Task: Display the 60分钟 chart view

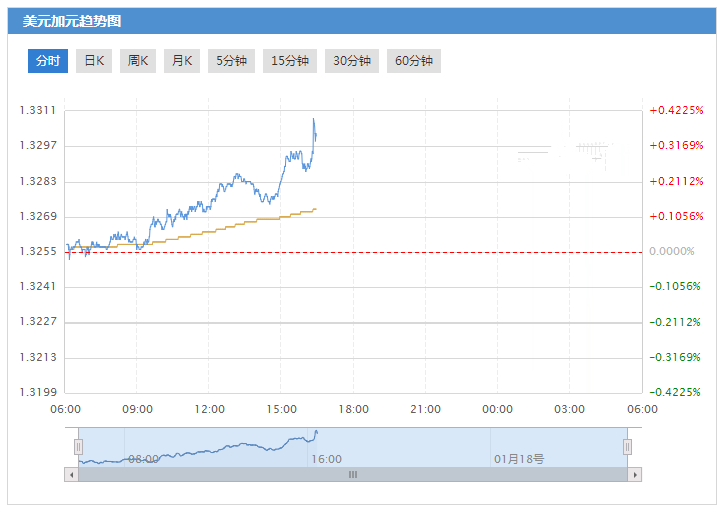Action: tap(413, 61)
